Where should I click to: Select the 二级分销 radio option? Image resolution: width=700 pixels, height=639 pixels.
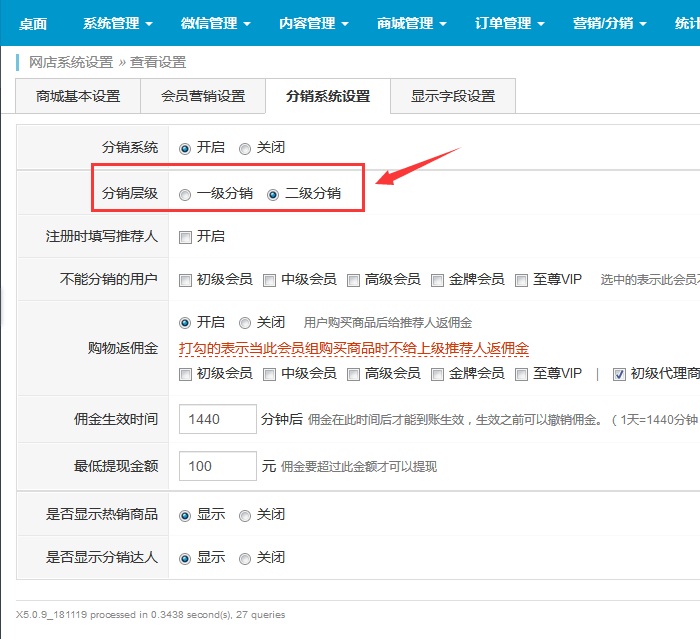click(x=273, y=194)
